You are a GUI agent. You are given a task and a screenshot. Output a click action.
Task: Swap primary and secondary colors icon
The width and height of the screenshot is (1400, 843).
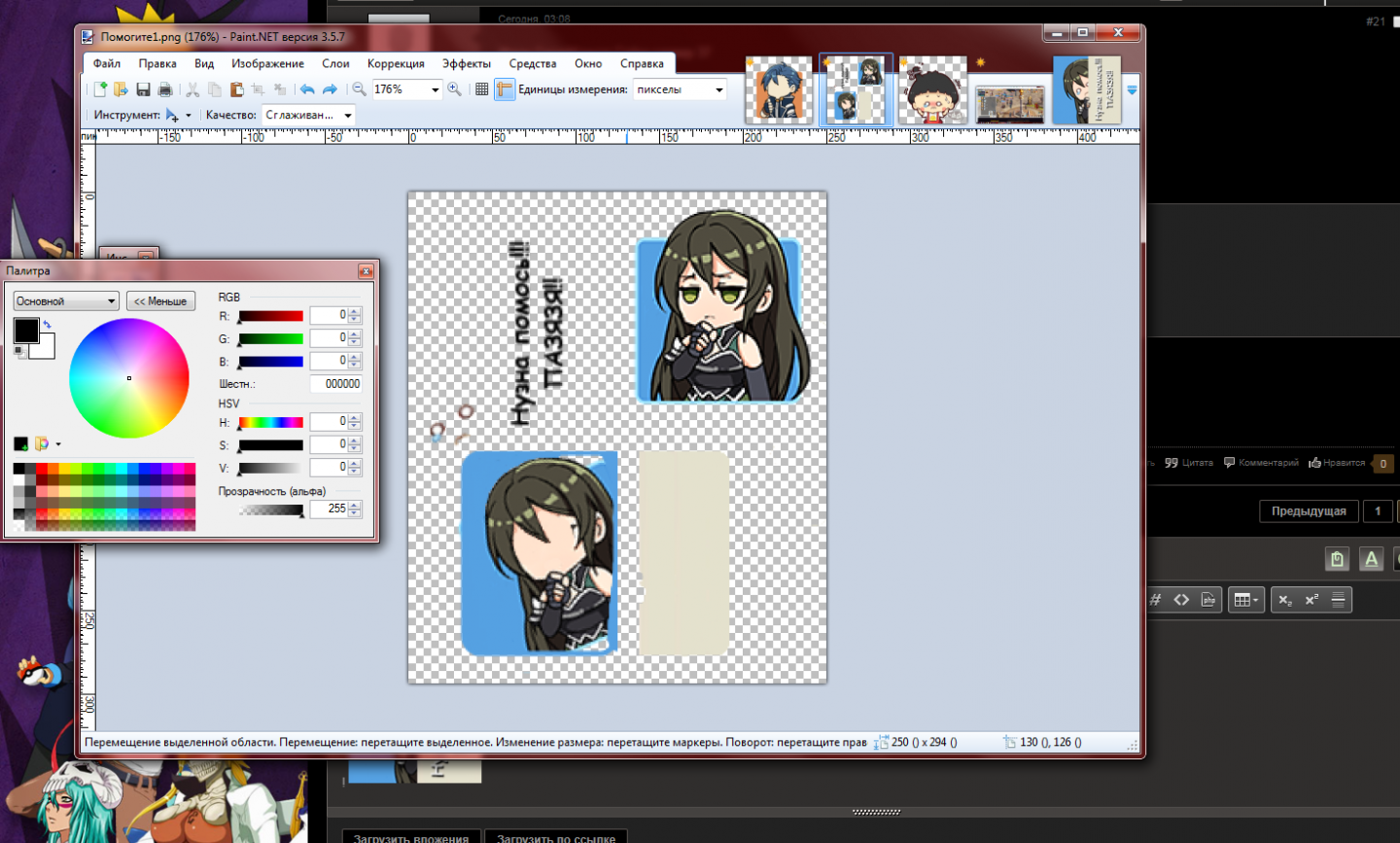47,325
